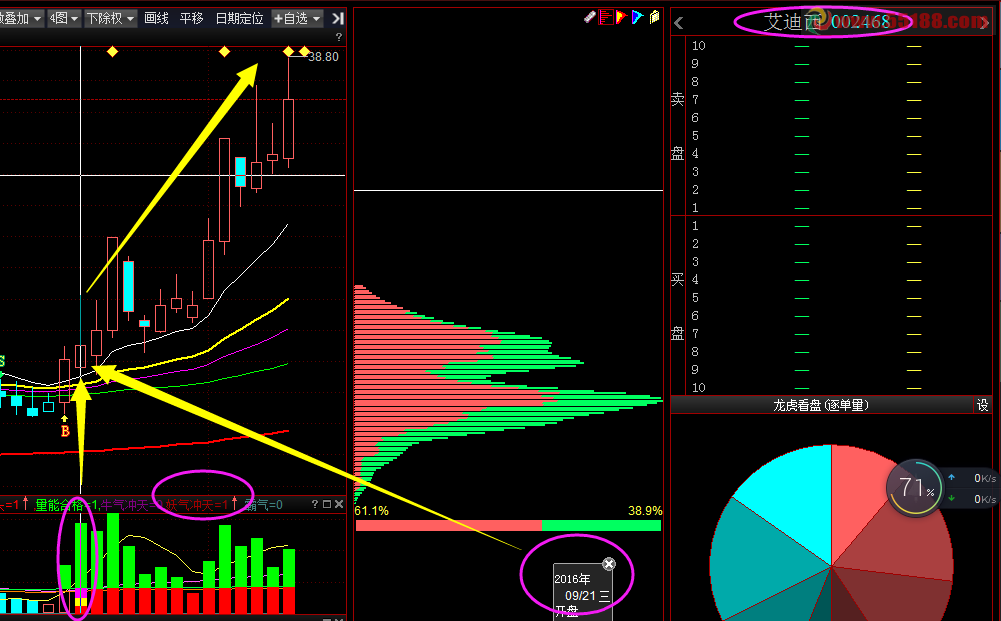Click the 71% network speed widget
Screen dimensions: 1001x621
click(x=915, y=488)
